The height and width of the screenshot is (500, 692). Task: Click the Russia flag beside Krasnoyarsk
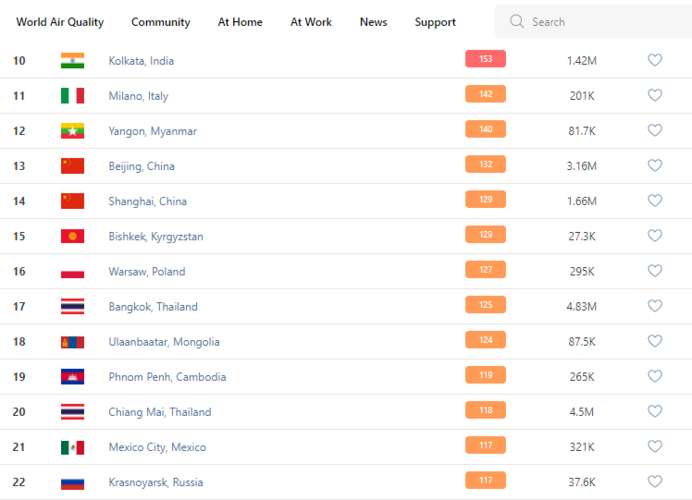(72, 482)
